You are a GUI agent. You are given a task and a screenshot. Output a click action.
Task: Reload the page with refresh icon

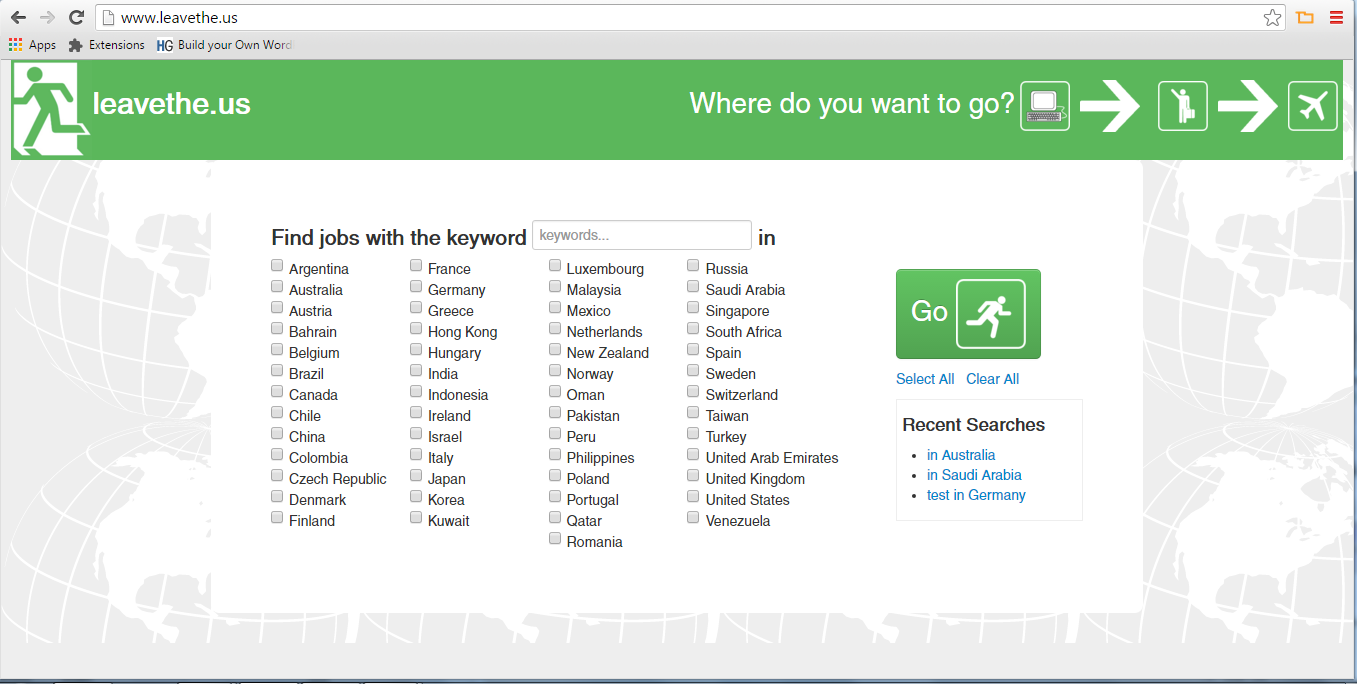coord(76,17)
